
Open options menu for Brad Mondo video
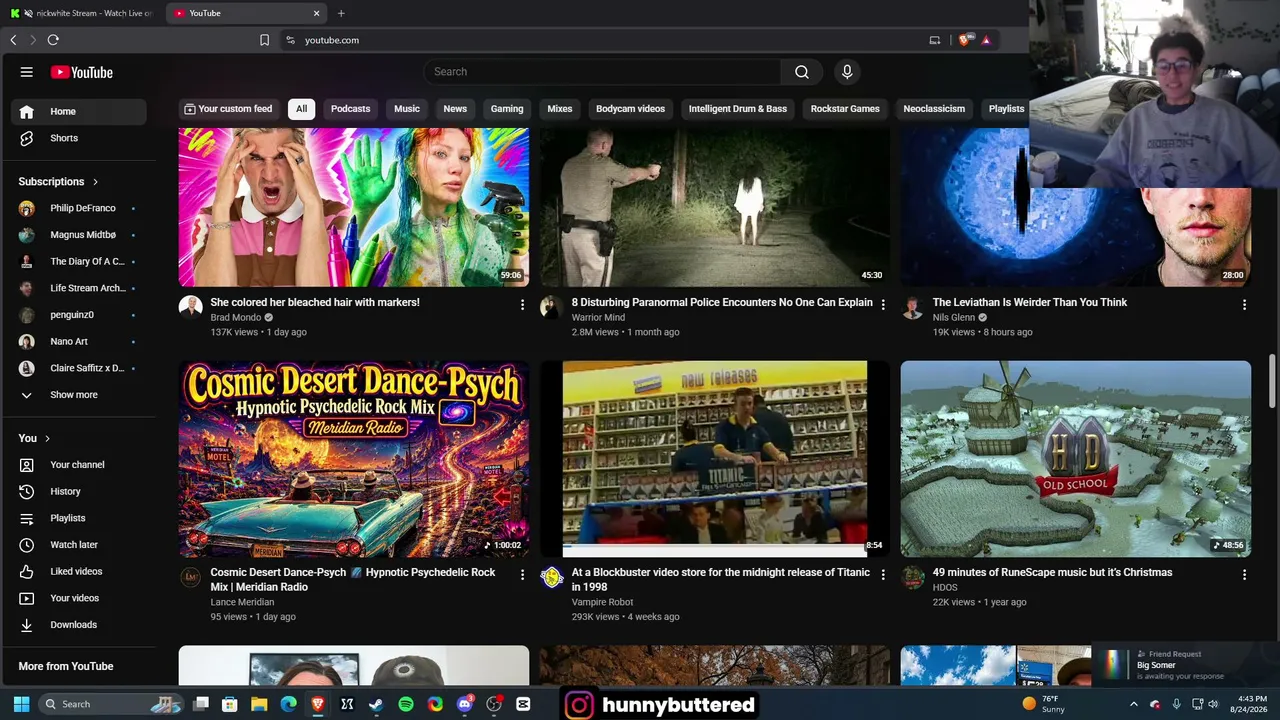click(522, 304)
